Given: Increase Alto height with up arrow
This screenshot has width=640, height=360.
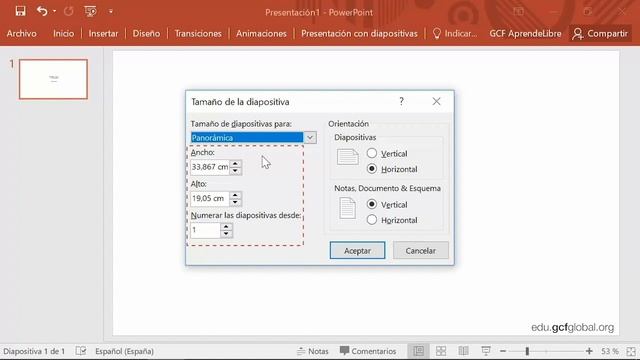Looking at the screenshot, I should (x=235, y=195).
